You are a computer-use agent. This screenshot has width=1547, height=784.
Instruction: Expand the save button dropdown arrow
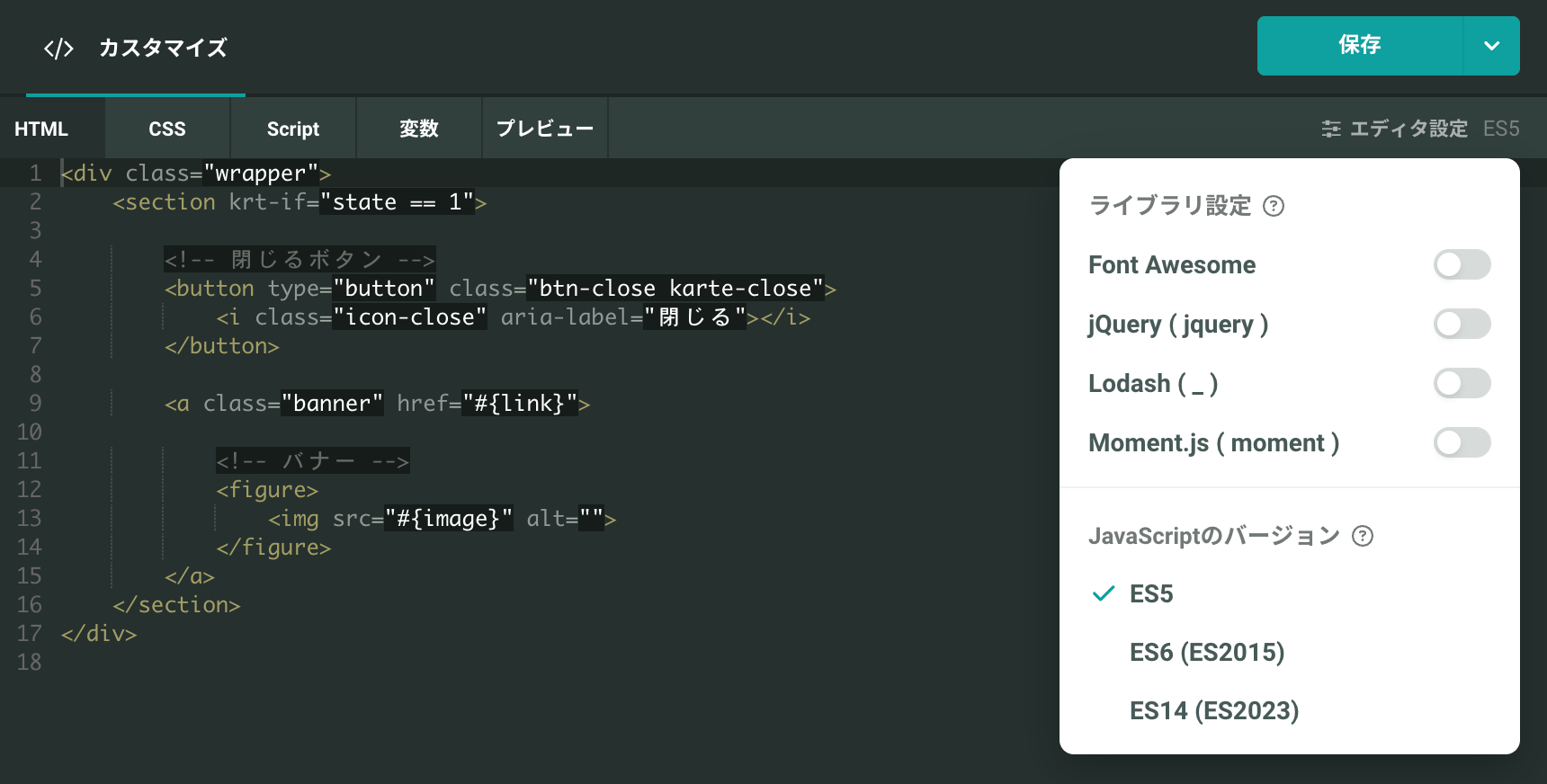click(1491, 46)
